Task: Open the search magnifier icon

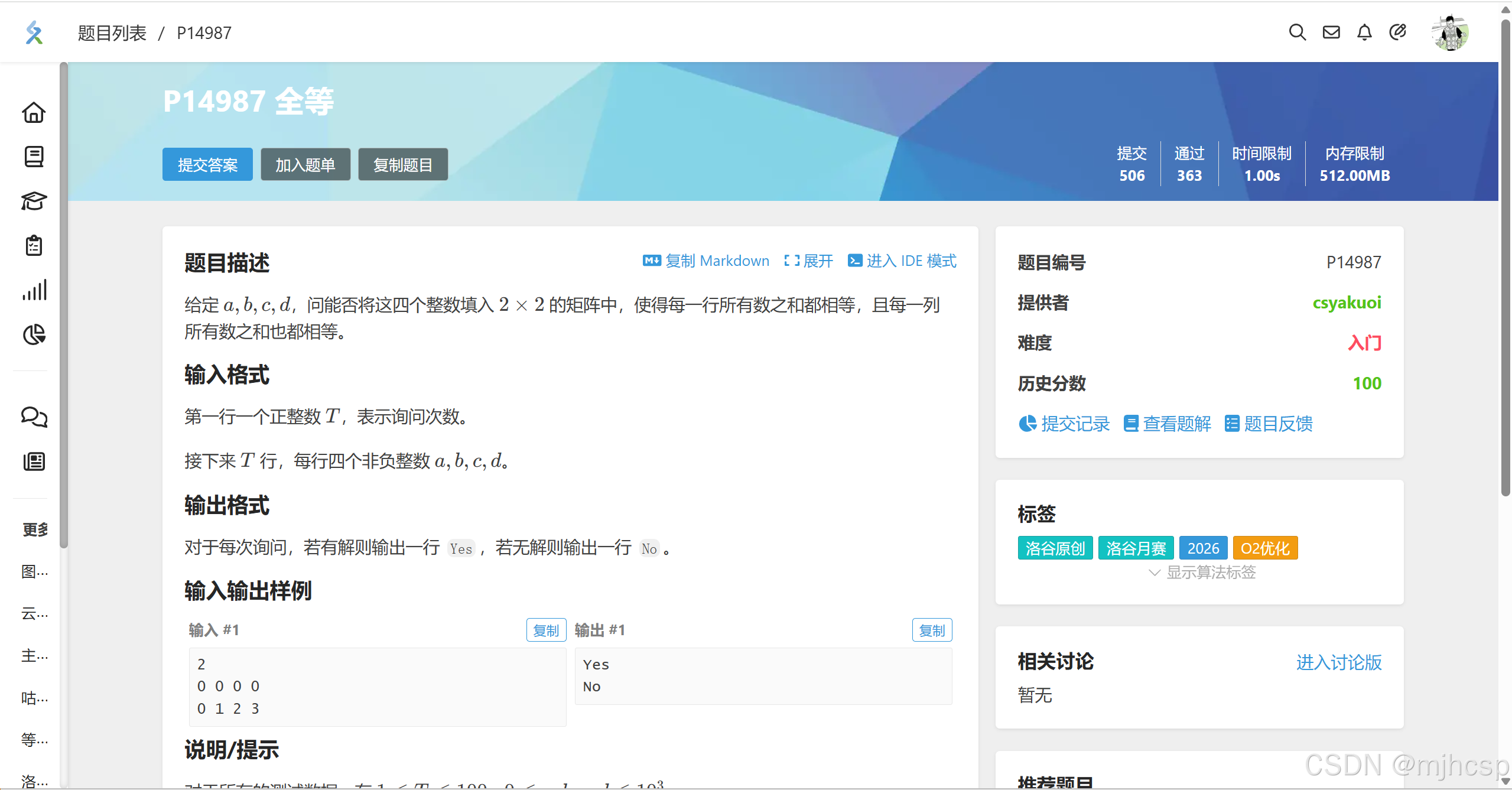Action: (1297, 32)
